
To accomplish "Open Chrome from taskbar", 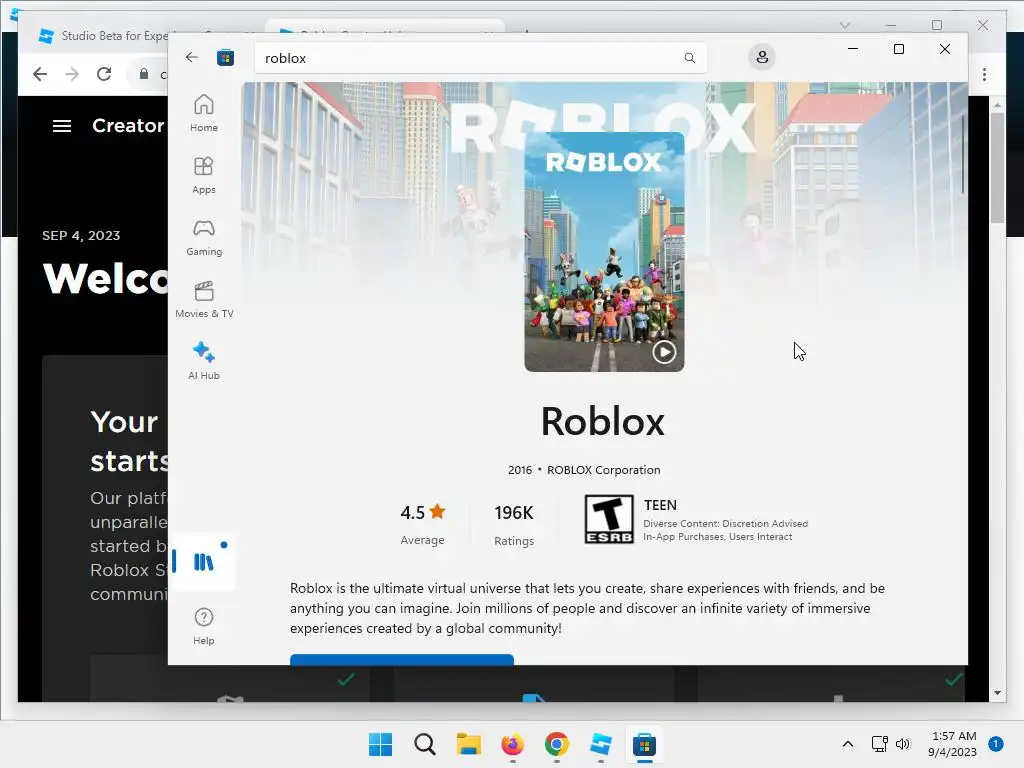I will tap(556, 744).
